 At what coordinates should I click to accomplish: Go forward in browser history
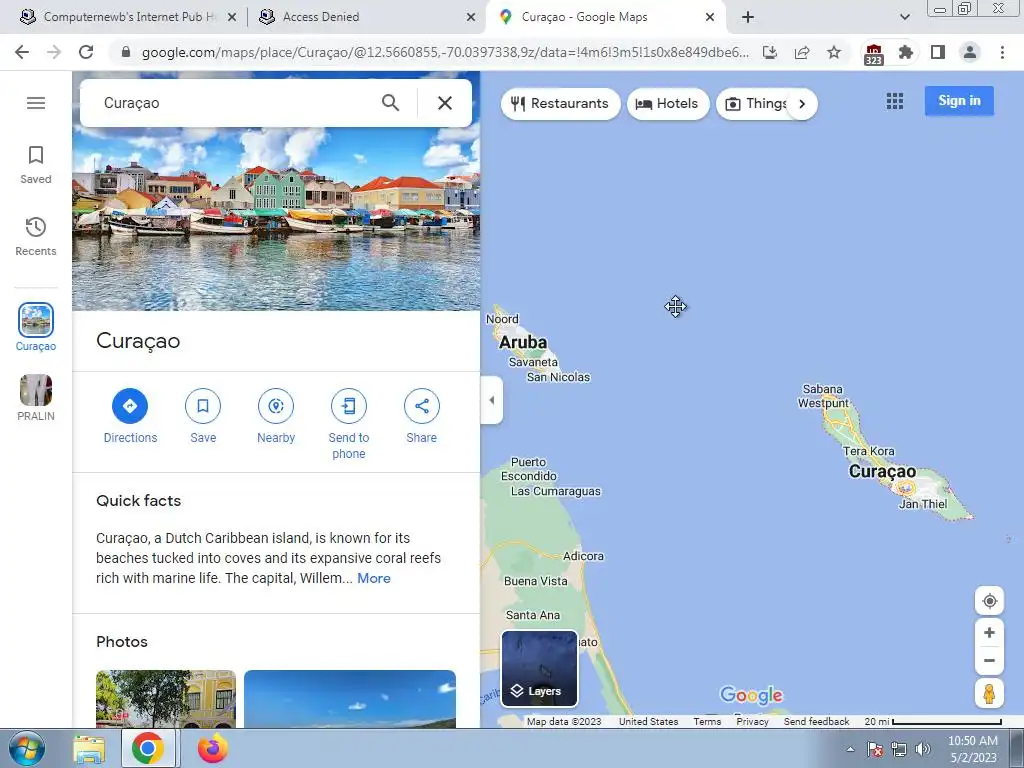(x=54, y=52)
